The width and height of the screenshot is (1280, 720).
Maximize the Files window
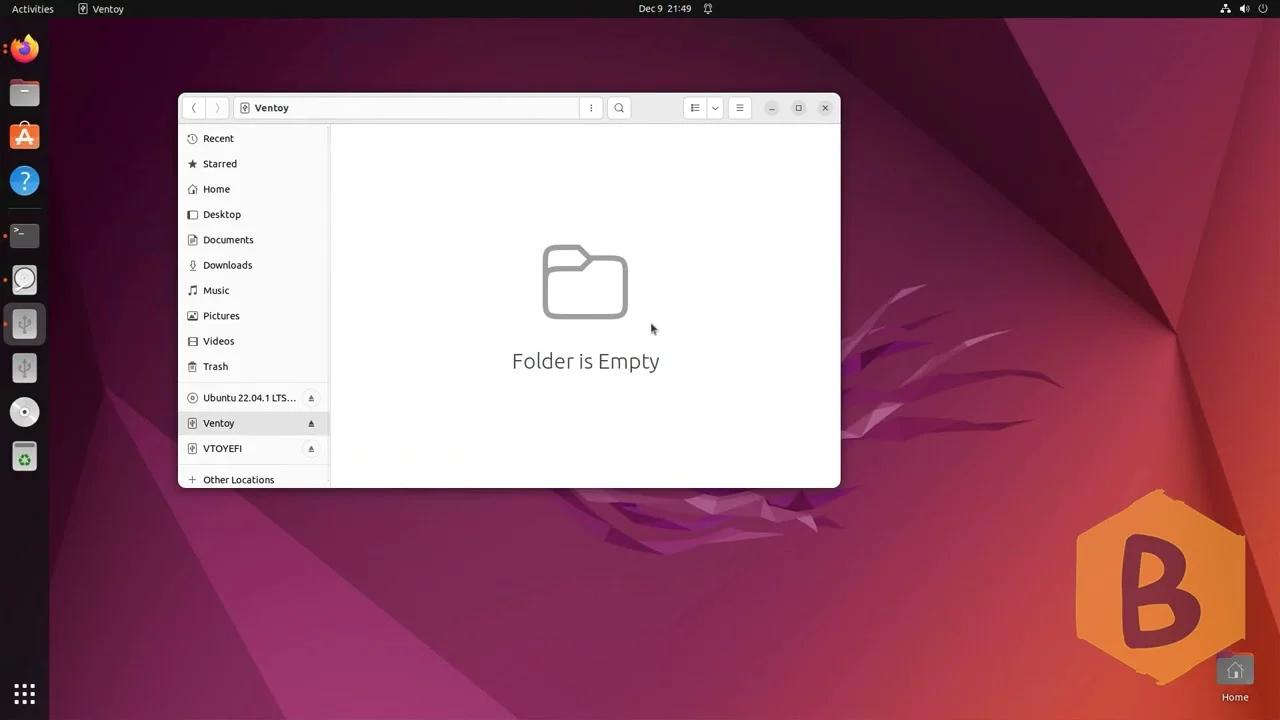798,108
